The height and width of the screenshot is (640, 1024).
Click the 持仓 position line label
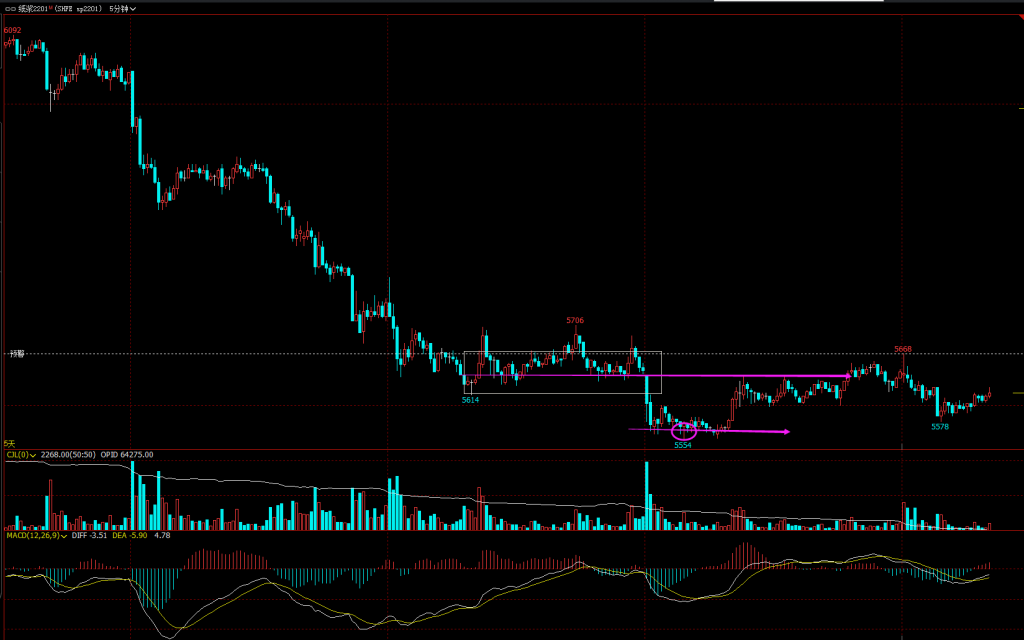pyautogui.click(x=15, y=353)
